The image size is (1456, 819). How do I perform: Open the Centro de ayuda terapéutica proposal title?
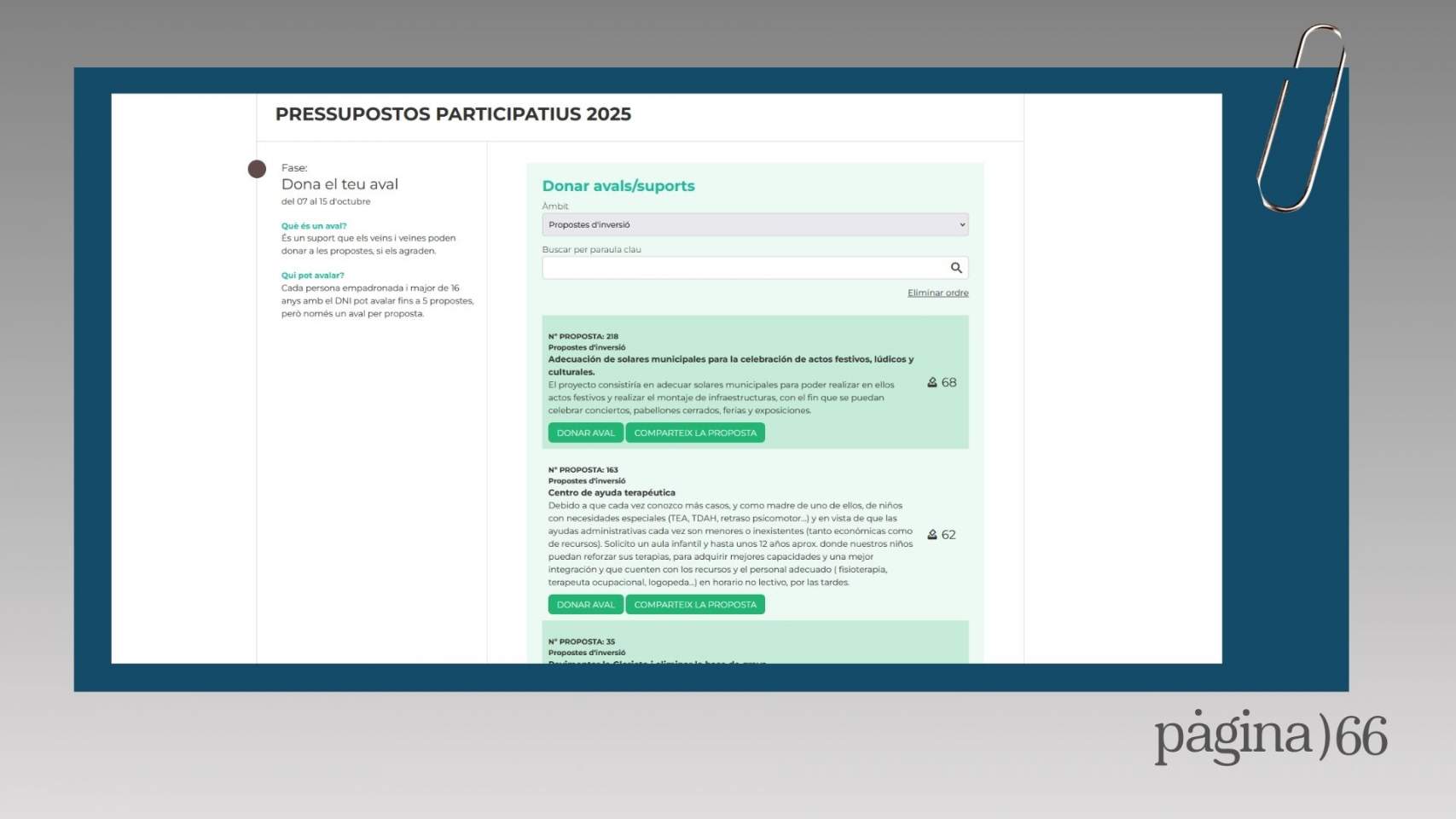pyautogui.click(x=612, y=493)
